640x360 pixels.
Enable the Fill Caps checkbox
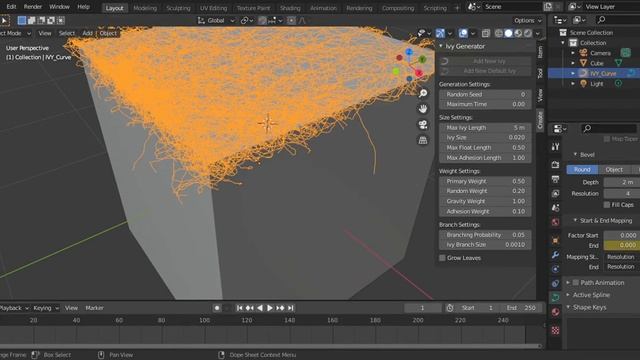(607, 204)
